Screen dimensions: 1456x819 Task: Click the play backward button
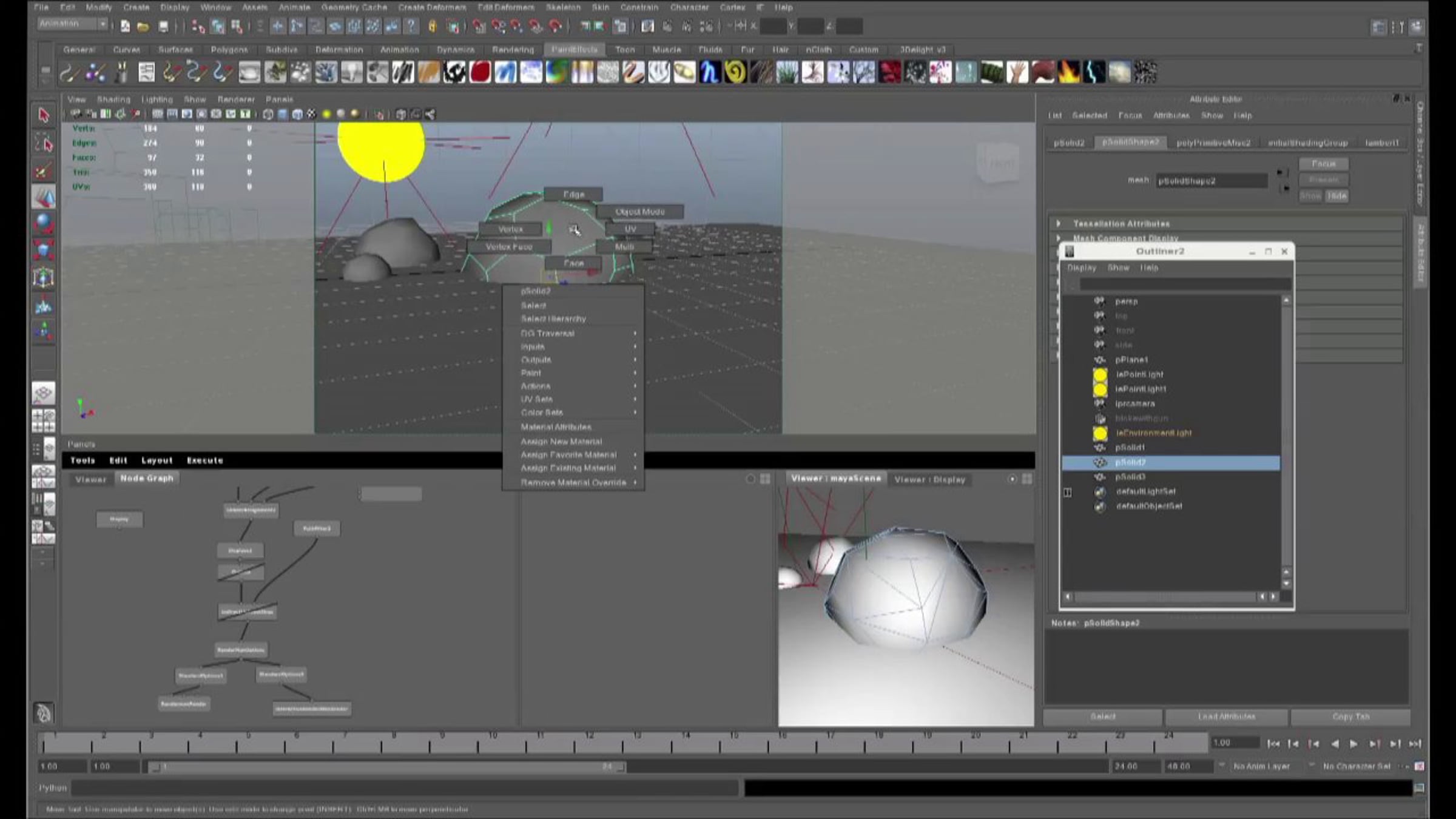click(x=1334, y=744)
